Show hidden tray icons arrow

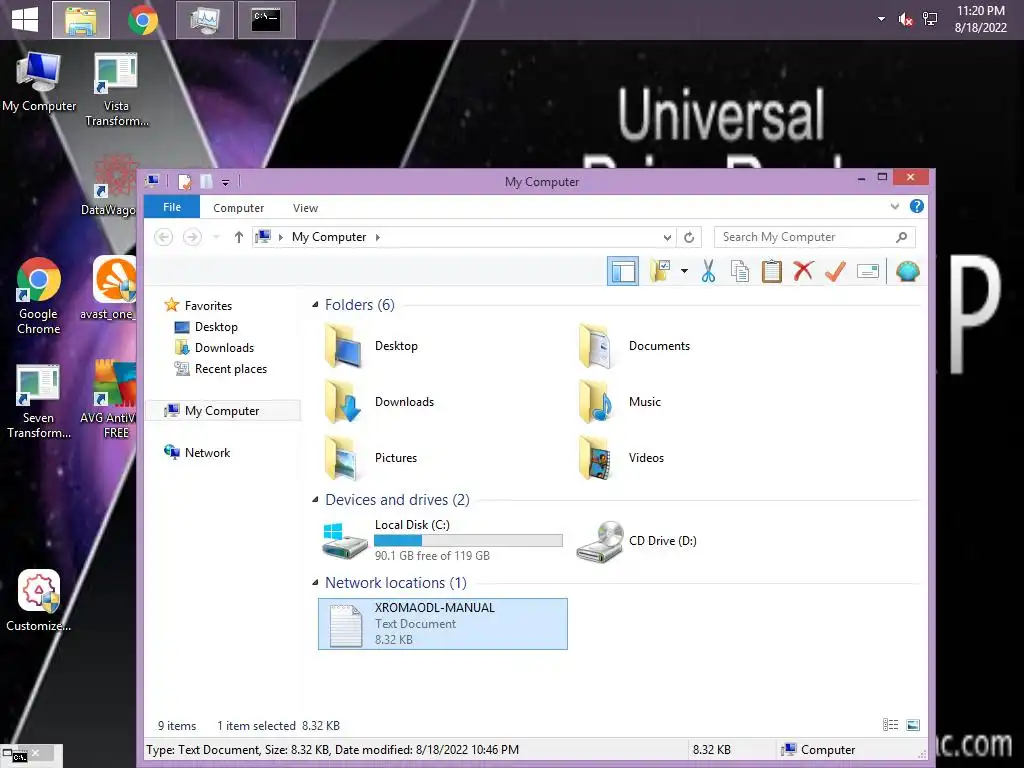tap(882, 20)
